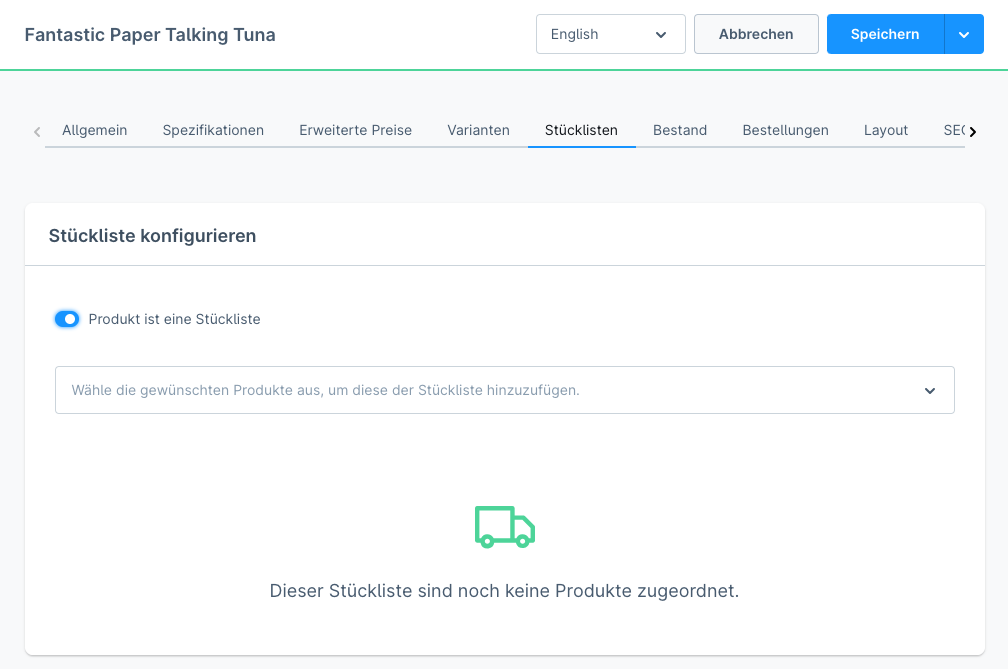Click the right tab-scroll arrow
Image resolution: width=1008 pixels, height=669 pixels.
click(973, 132)
